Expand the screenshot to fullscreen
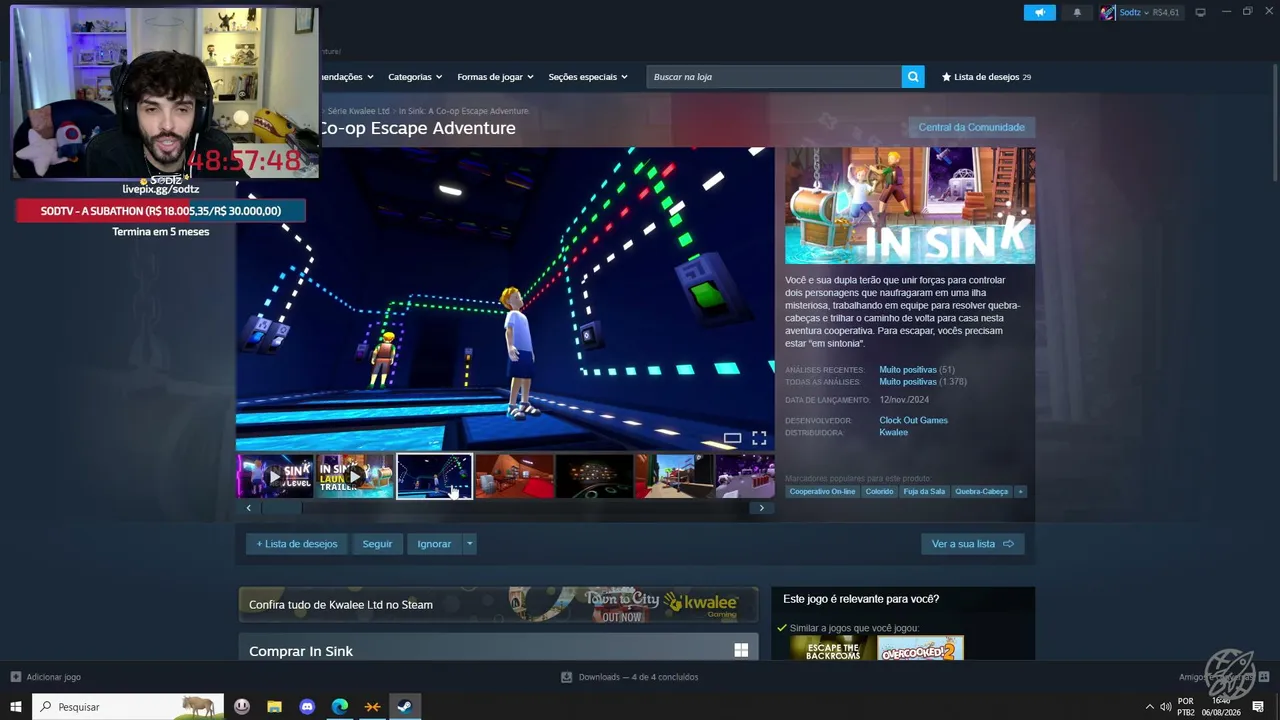The image size is (1280, 720). 759,438
